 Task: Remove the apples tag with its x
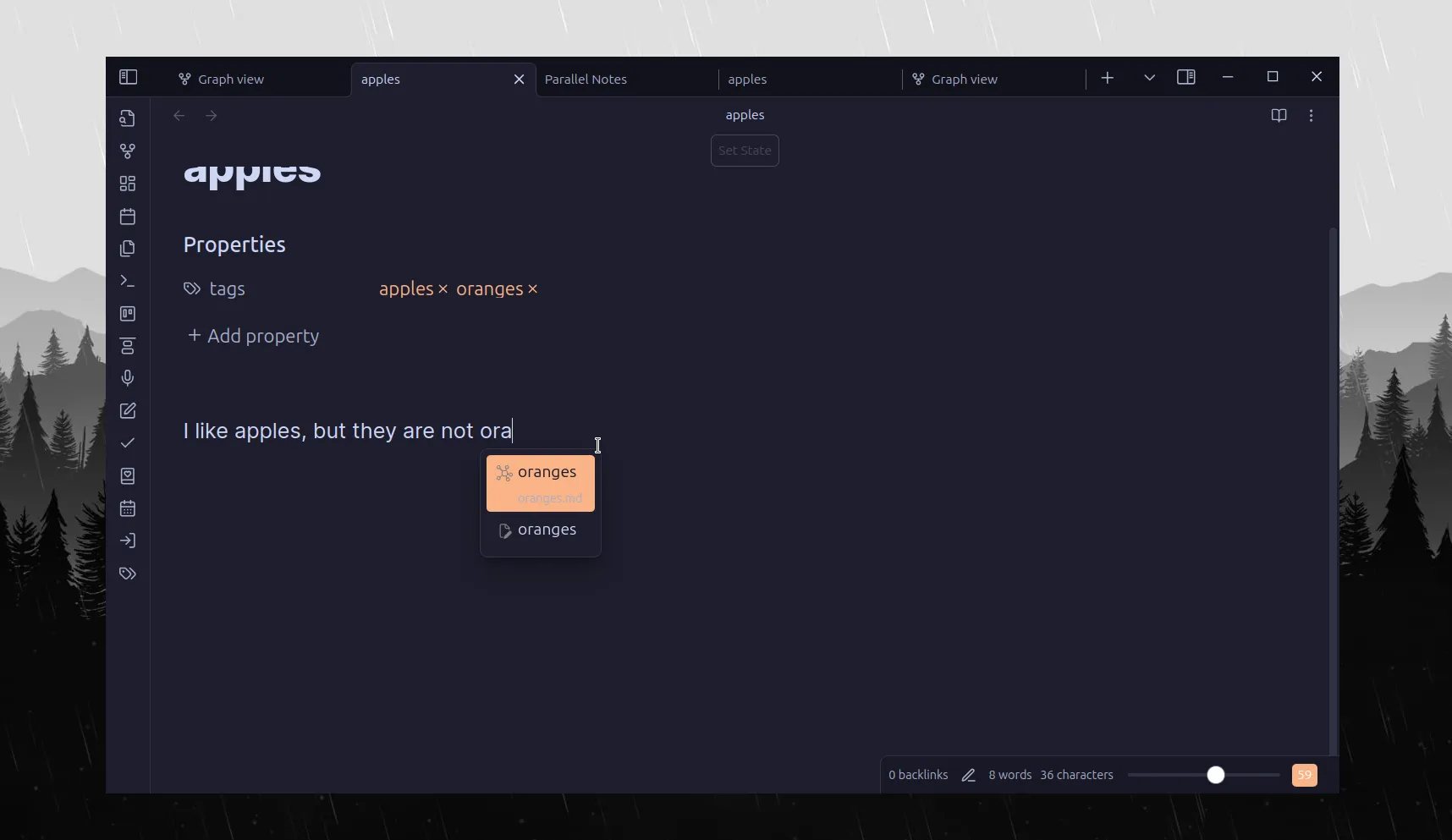(x=442, y=289)
